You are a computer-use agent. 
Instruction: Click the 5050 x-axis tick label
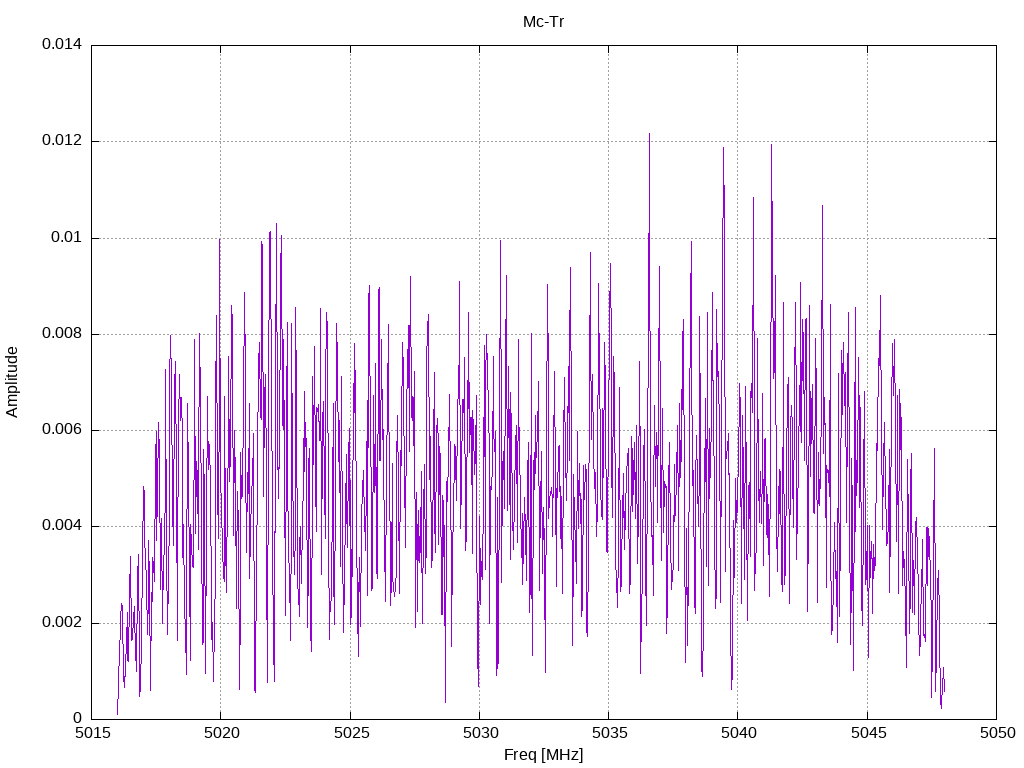[x=998, y=733]
